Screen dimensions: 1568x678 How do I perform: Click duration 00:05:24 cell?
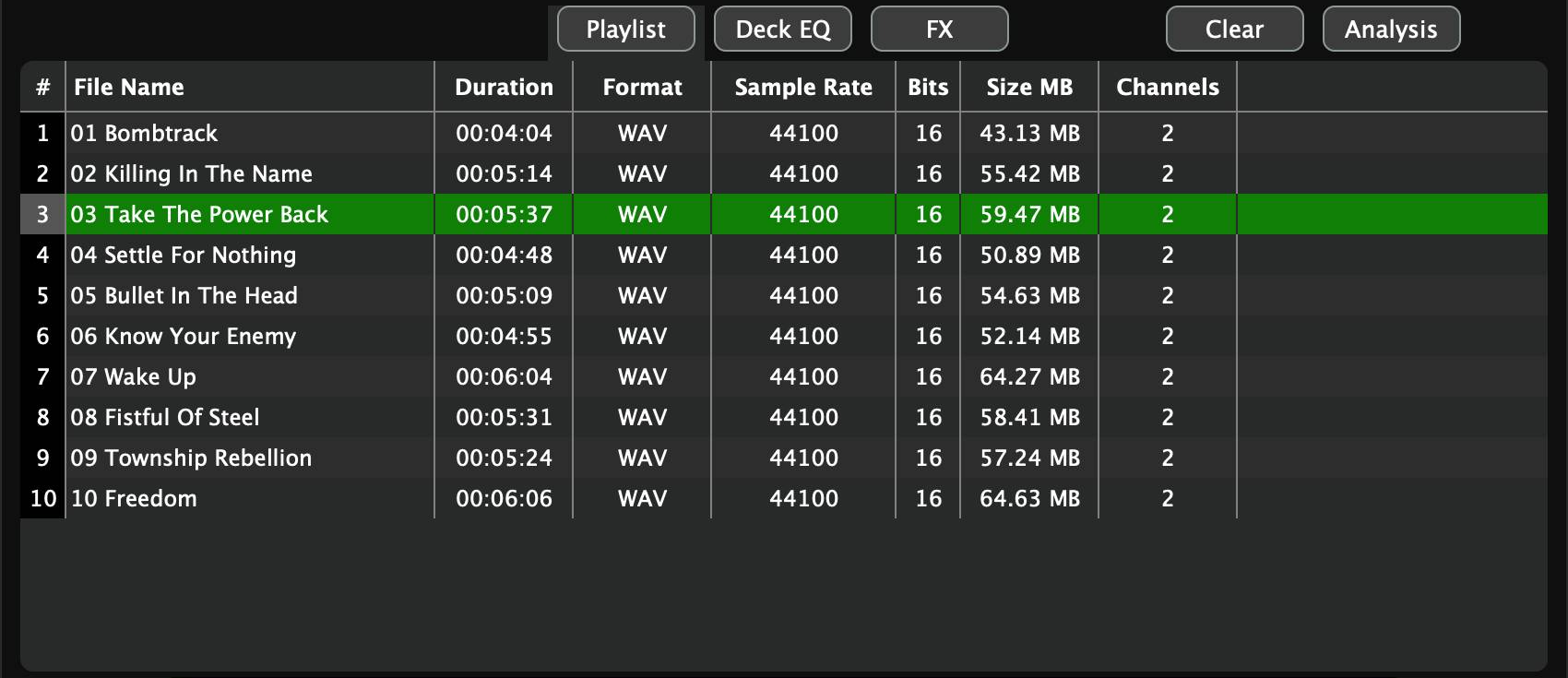[x=504, y=458]
